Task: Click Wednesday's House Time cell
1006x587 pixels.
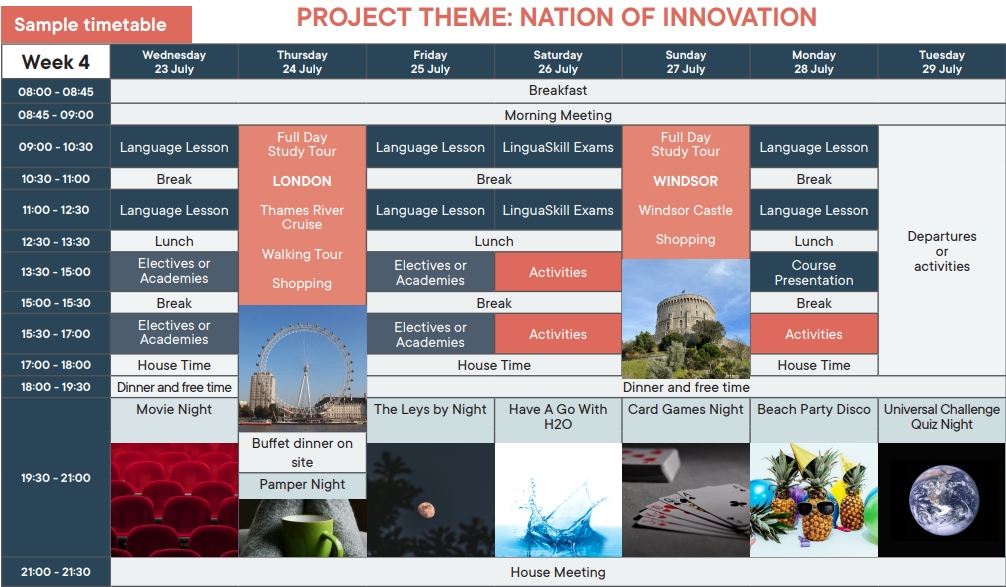Action: click(x=174, y=364)
